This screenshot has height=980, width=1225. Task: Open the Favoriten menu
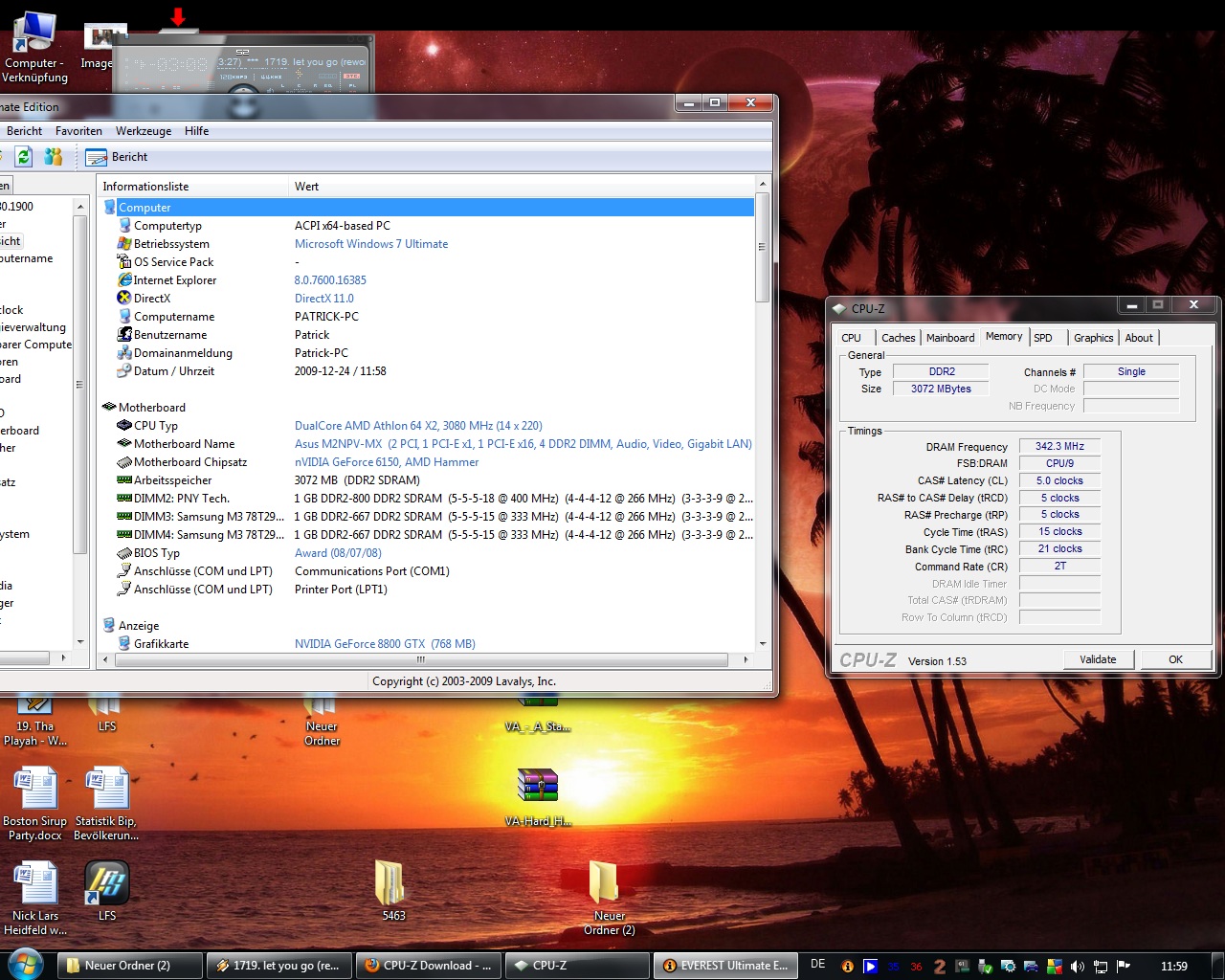pos(78,131)
